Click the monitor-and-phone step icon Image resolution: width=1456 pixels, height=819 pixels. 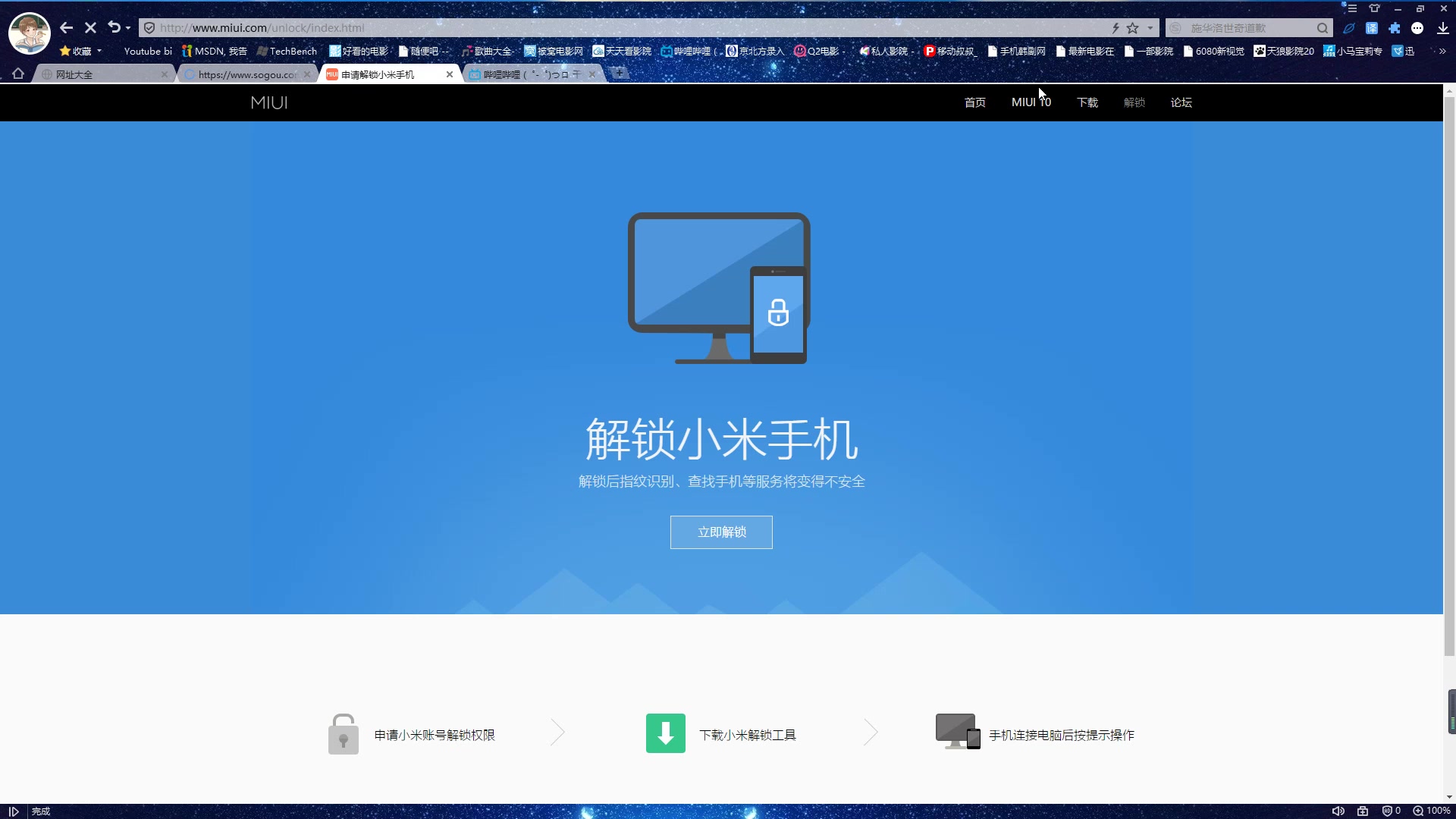tap(959, 732)
